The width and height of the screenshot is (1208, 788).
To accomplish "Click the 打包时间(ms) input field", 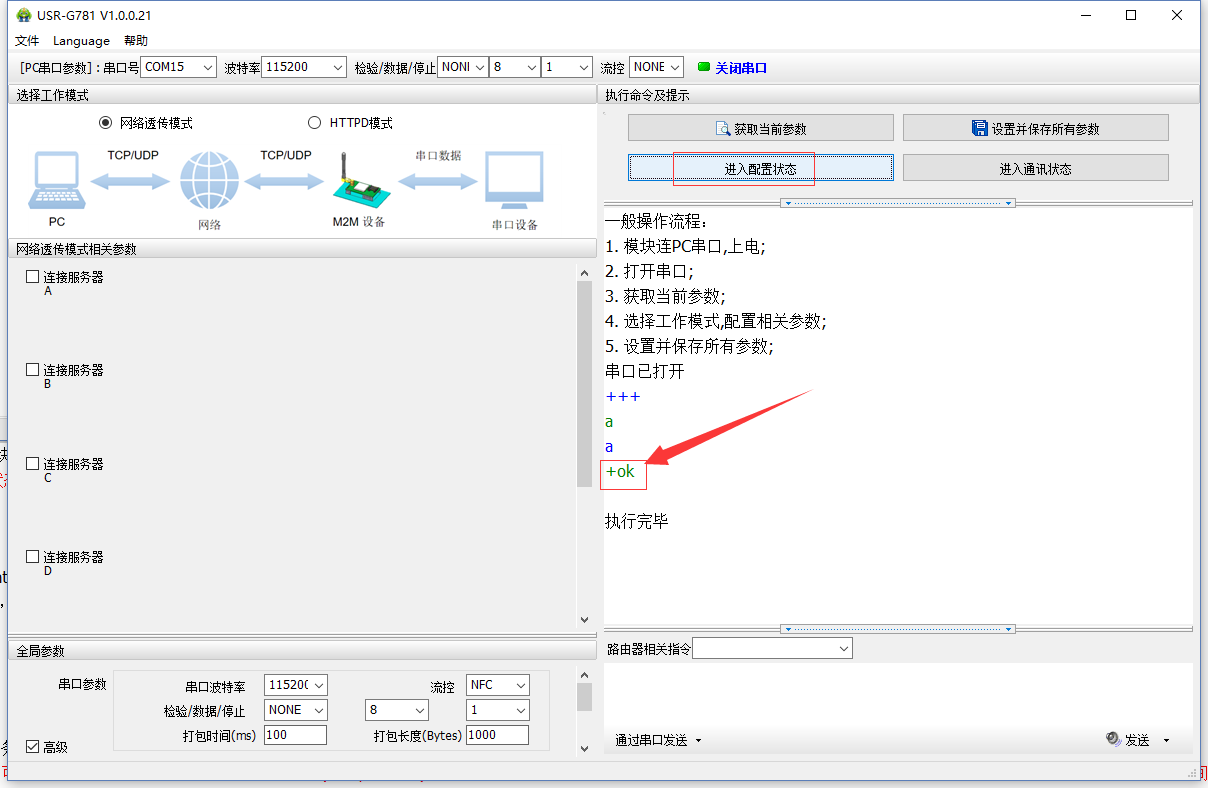I will (x=295, y=735).
